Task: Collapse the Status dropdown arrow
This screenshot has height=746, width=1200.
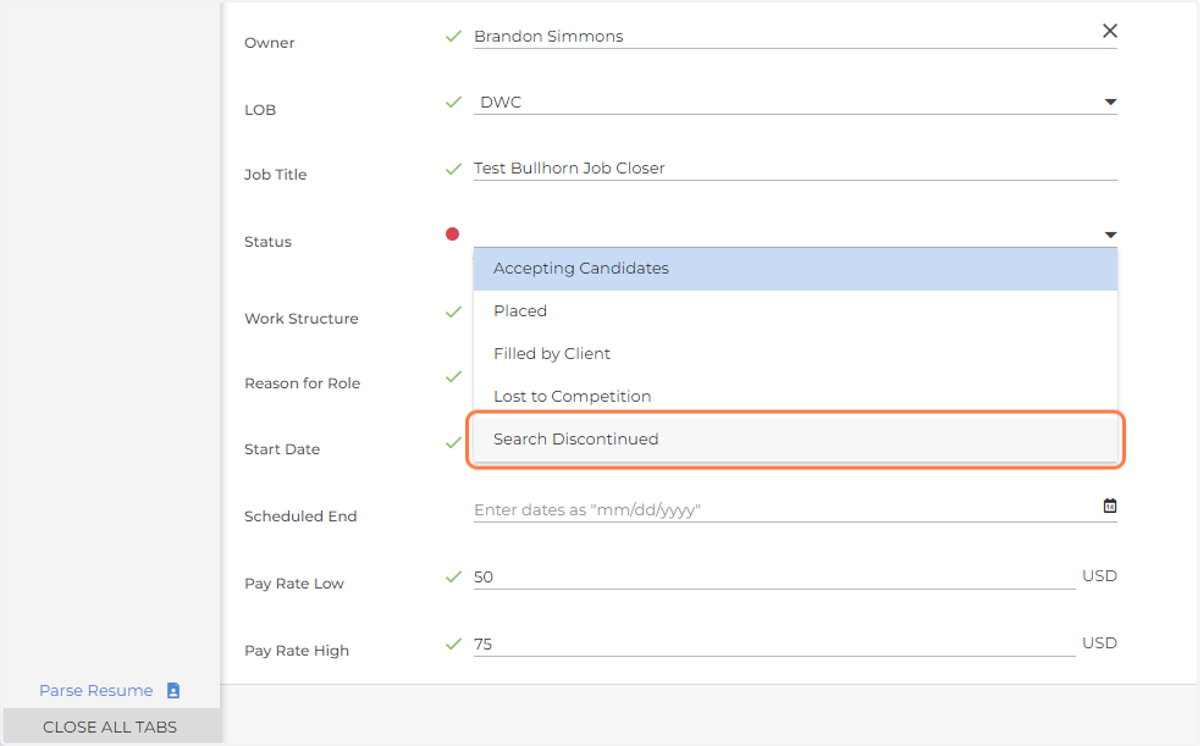Action: pos(1110,235)
